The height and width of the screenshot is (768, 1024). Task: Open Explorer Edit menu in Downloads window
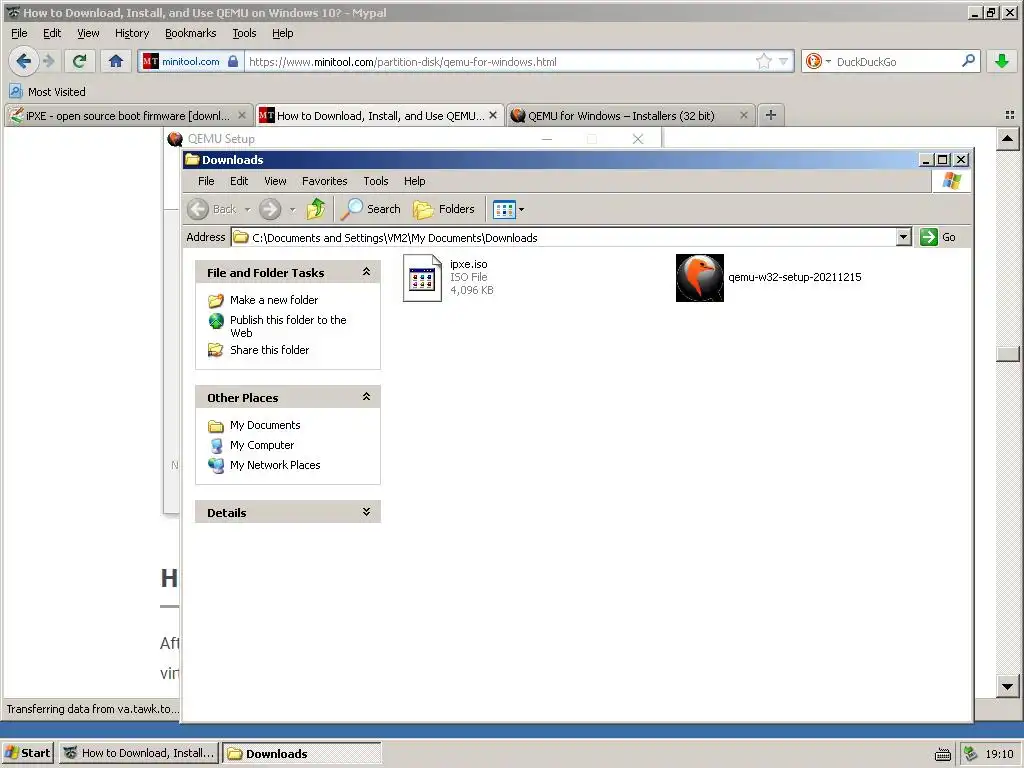click(x=238, y=181)
